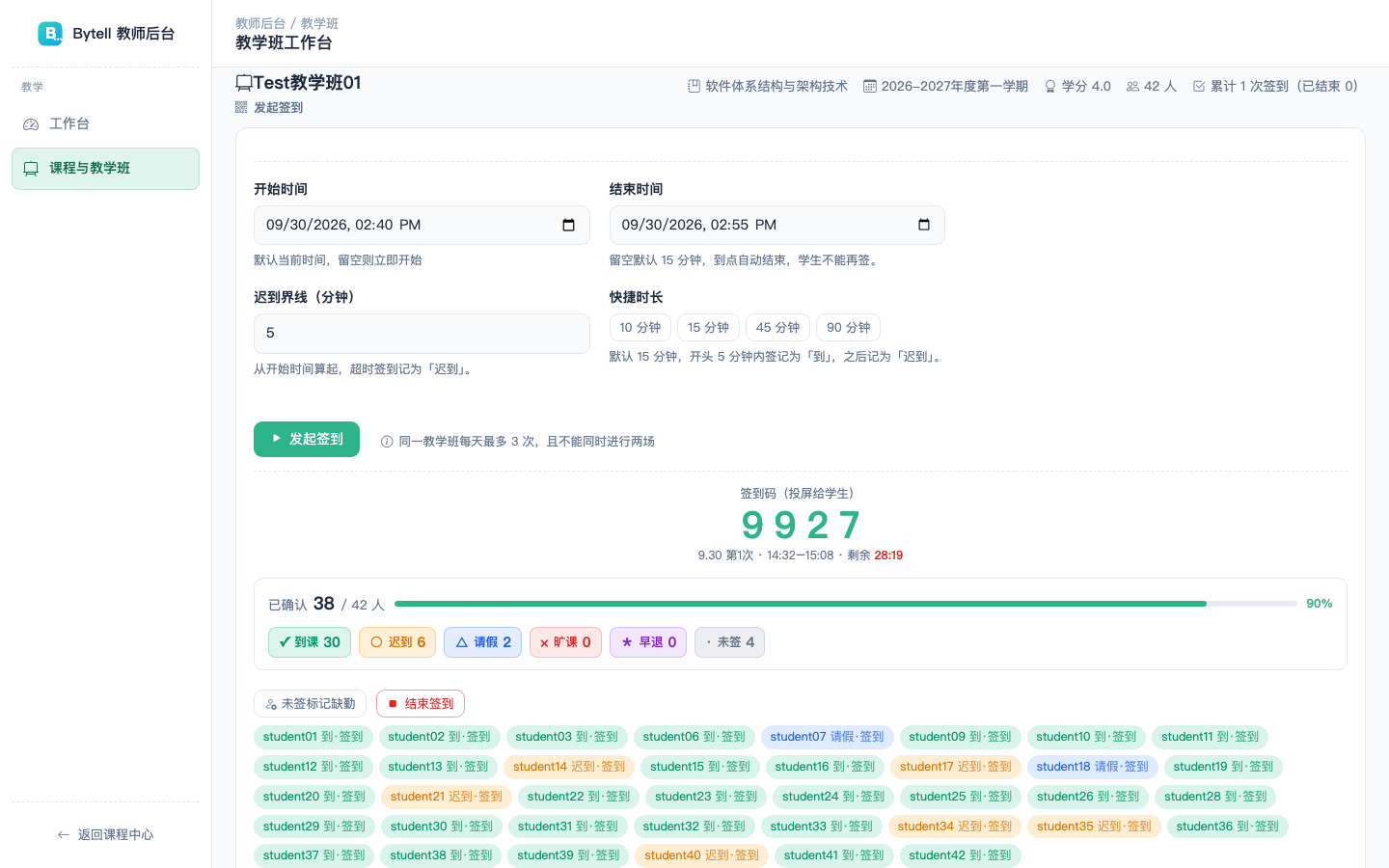This screenshot has height=868, width=1389.
Task: Click the classroom icon beside Test教学班01
Action: (x=244, y=83)
